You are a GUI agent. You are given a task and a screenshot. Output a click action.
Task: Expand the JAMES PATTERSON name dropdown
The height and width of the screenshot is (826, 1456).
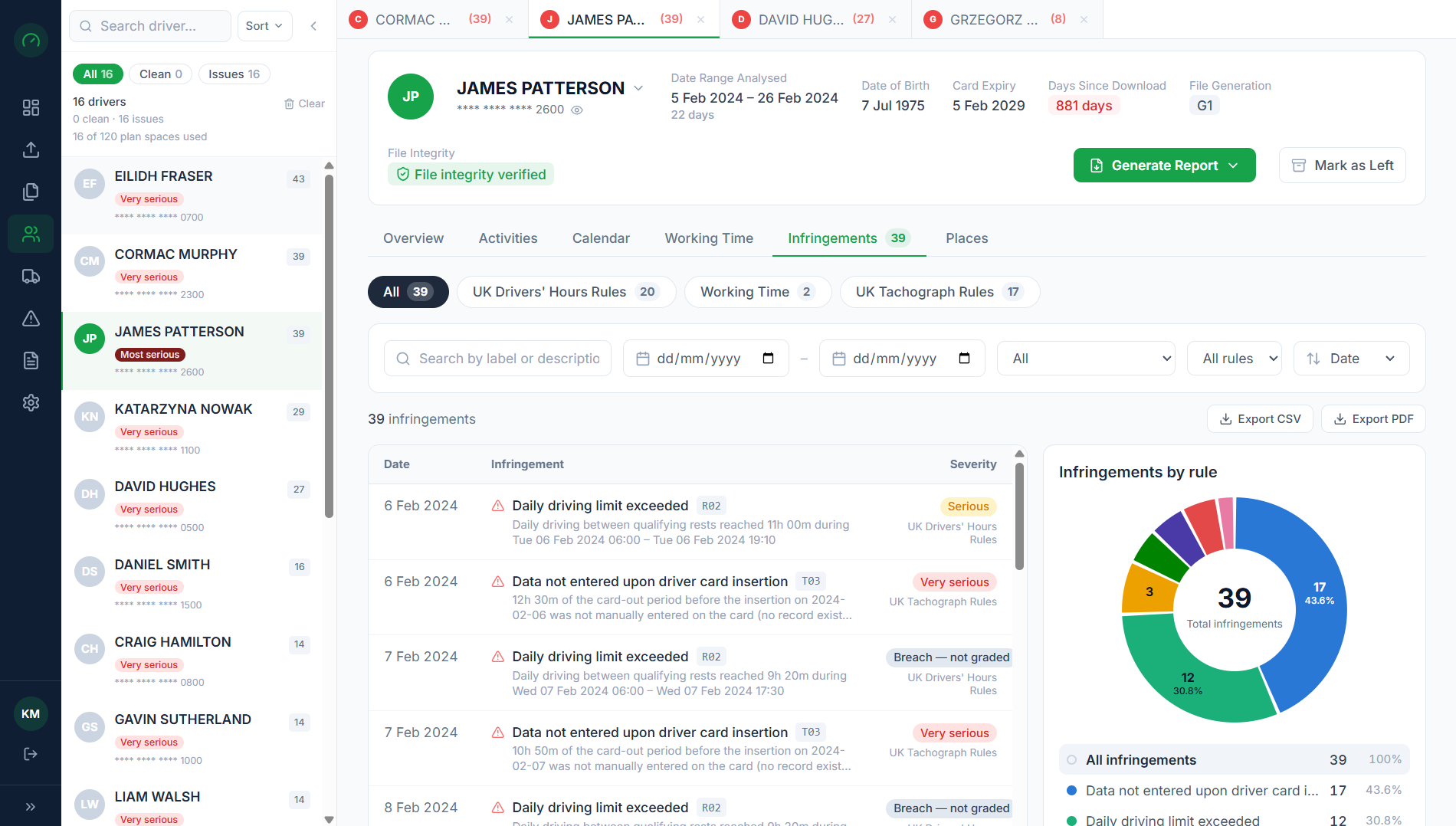point(638,89)
